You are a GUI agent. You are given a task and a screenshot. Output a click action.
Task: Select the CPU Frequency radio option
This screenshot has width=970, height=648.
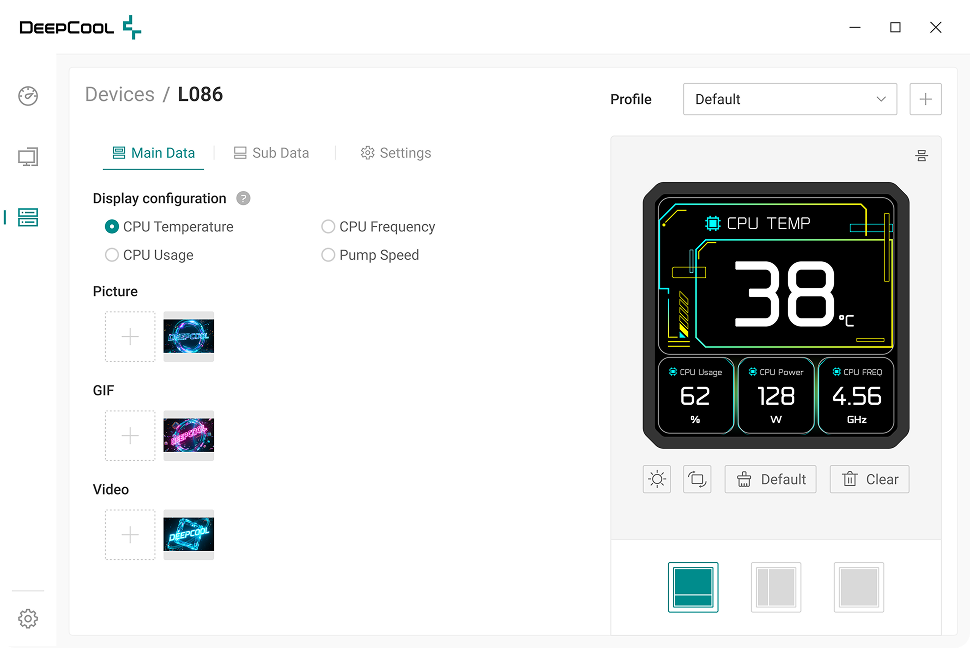(328, 227)
